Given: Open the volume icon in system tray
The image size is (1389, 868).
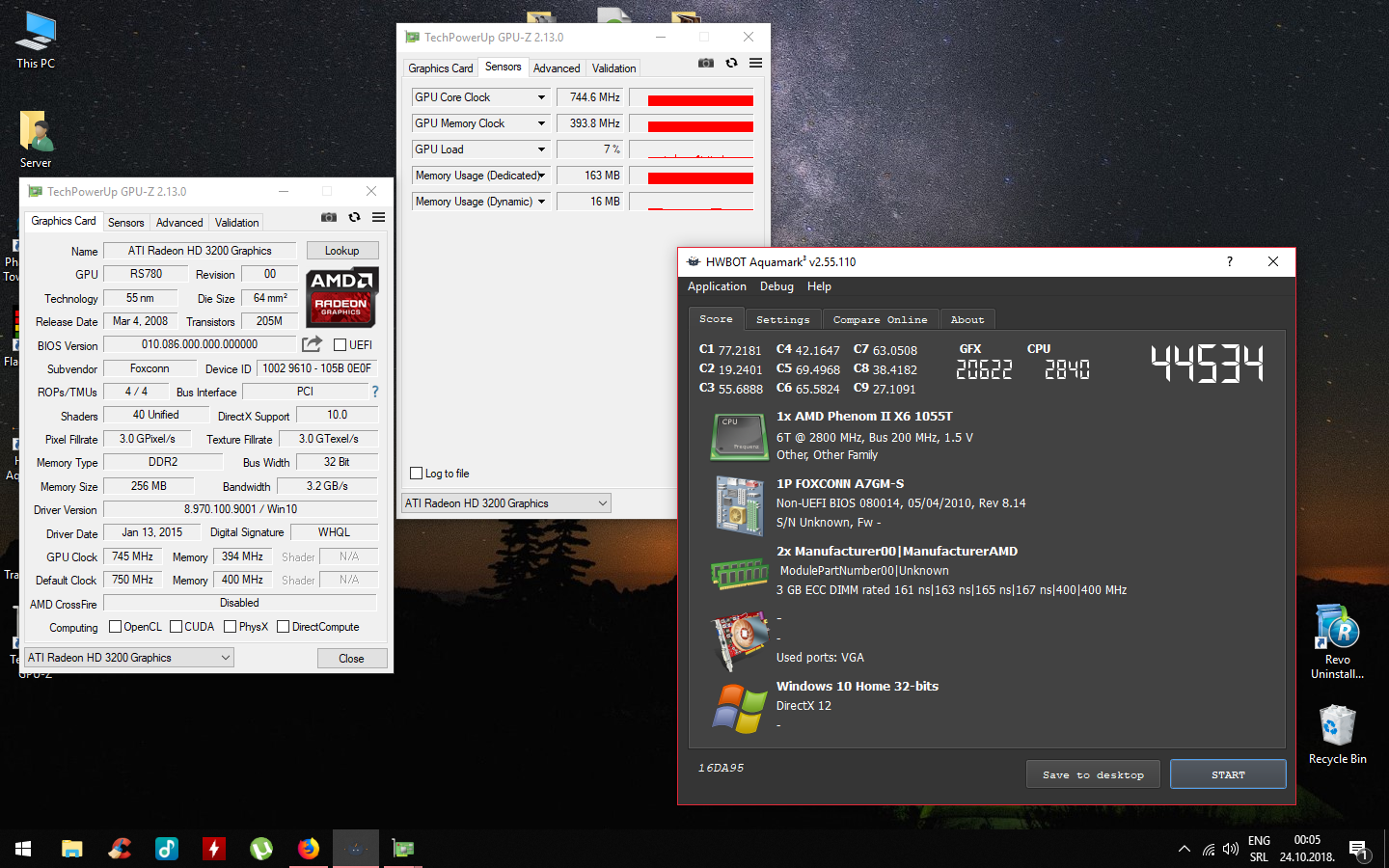Looking at the screenshot, I should click(1231, 849).
